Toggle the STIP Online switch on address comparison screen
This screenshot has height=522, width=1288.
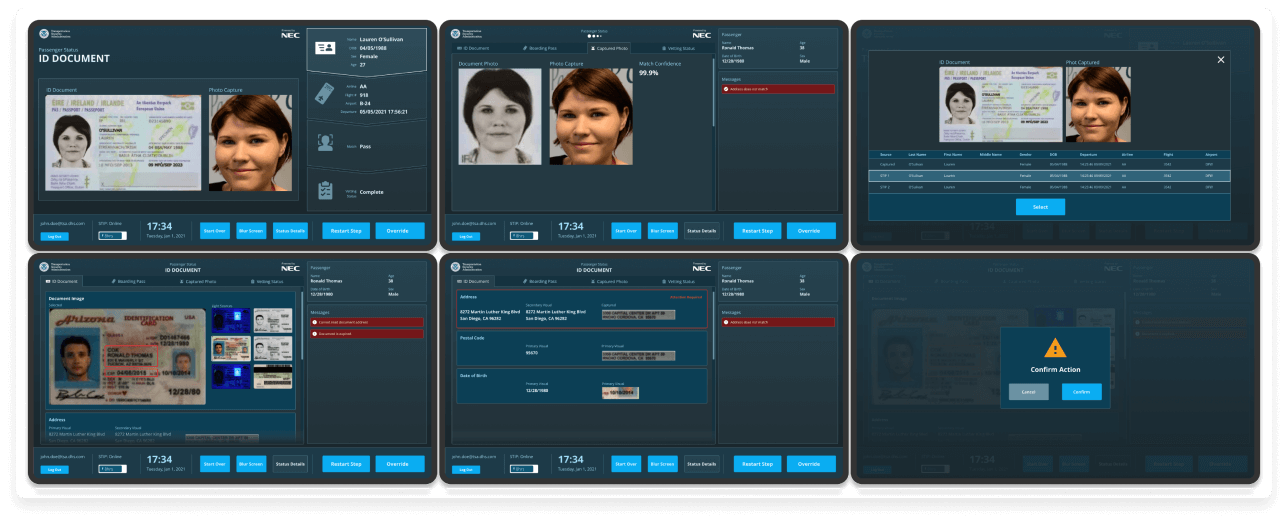(x=524, y=468)
